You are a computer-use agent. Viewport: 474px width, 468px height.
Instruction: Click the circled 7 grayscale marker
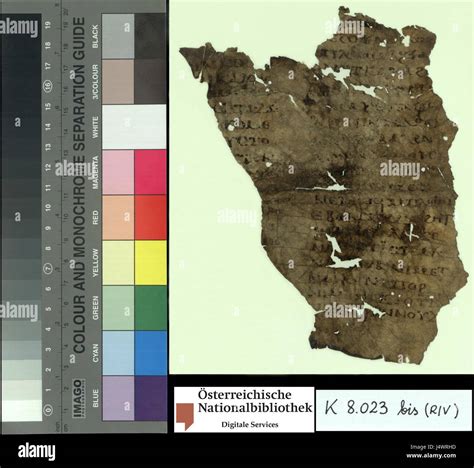click(48, 268)
